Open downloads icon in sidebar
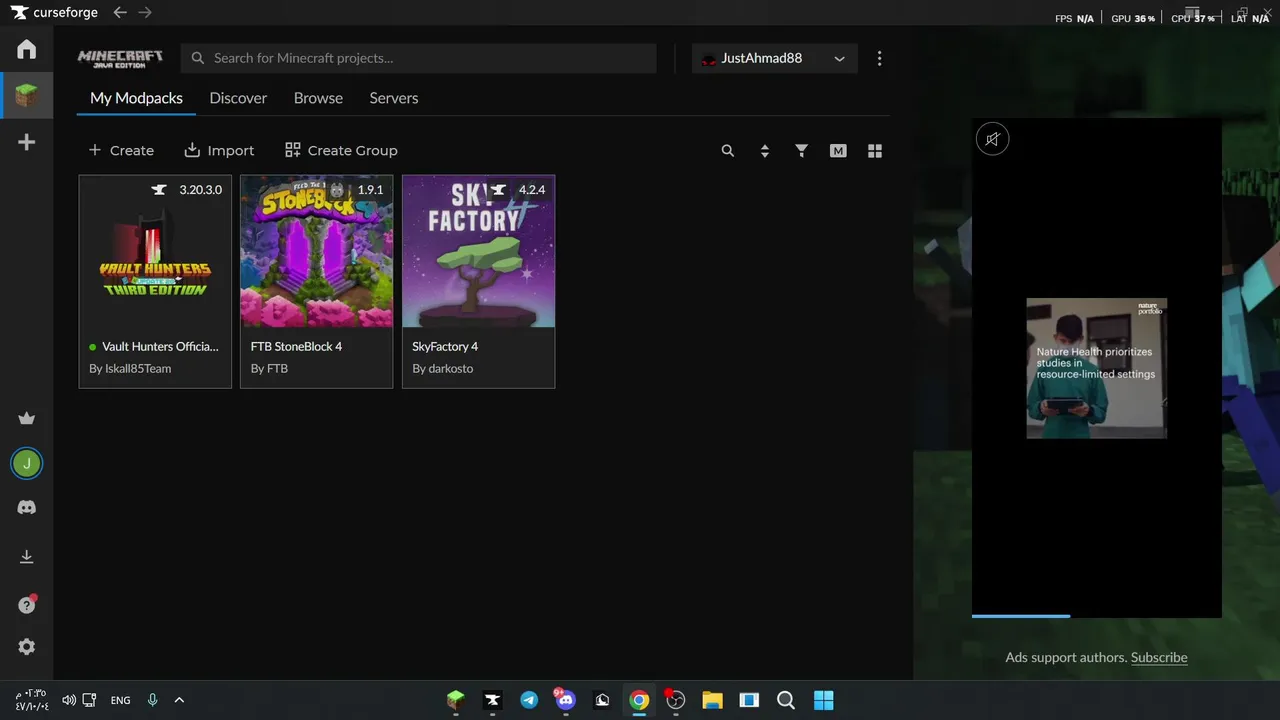The image size is (1280, 720). point(27,557)
